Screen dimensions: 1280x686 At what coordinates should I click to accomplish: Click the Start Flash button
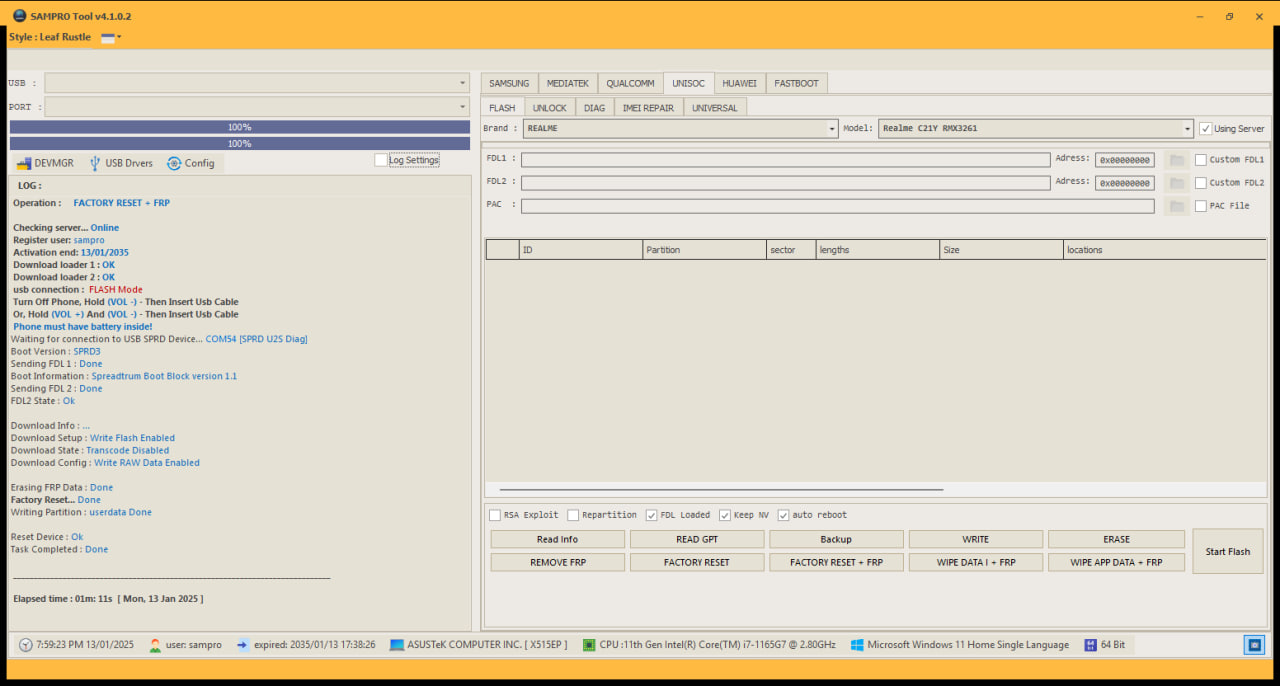tap(1228, 551)
